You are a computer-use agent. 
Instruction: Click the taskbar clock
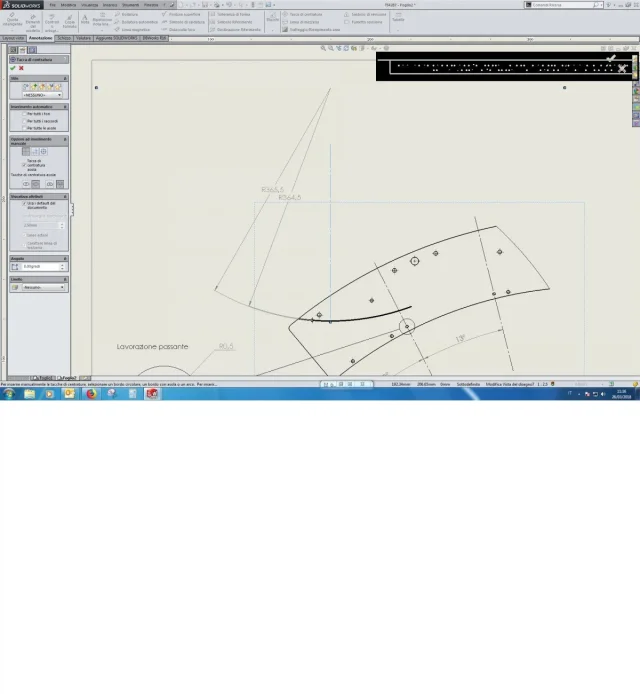point(621,394)
